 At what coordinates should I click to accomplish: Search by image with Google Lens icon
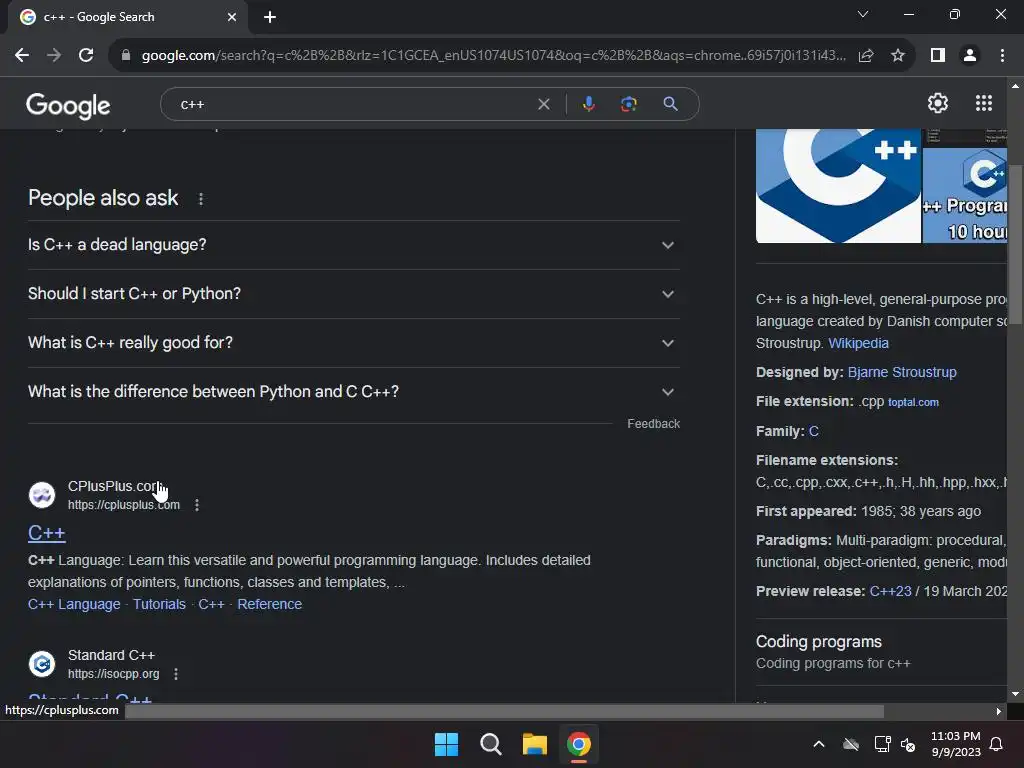coord(628,104)
